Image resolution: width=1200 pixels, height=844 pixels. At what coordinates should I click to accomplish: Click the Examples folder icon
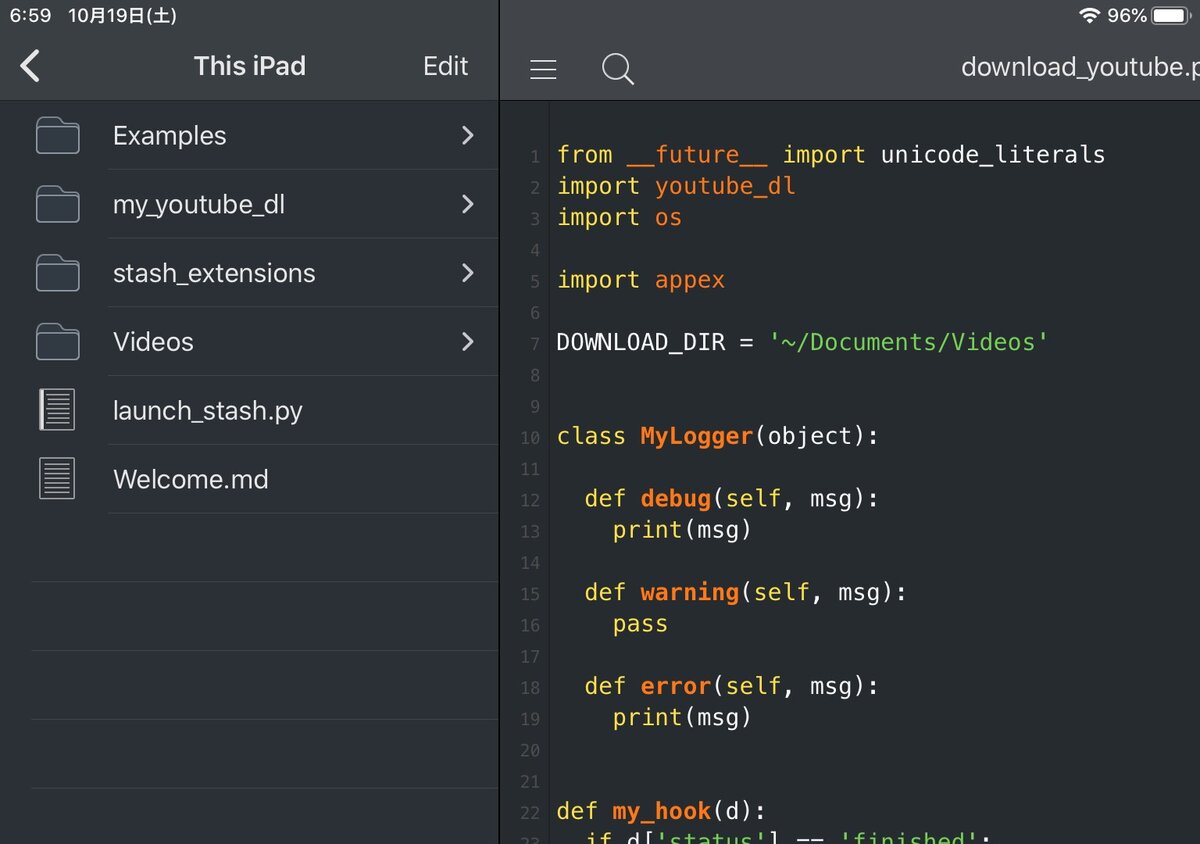[x=57, y=136]
